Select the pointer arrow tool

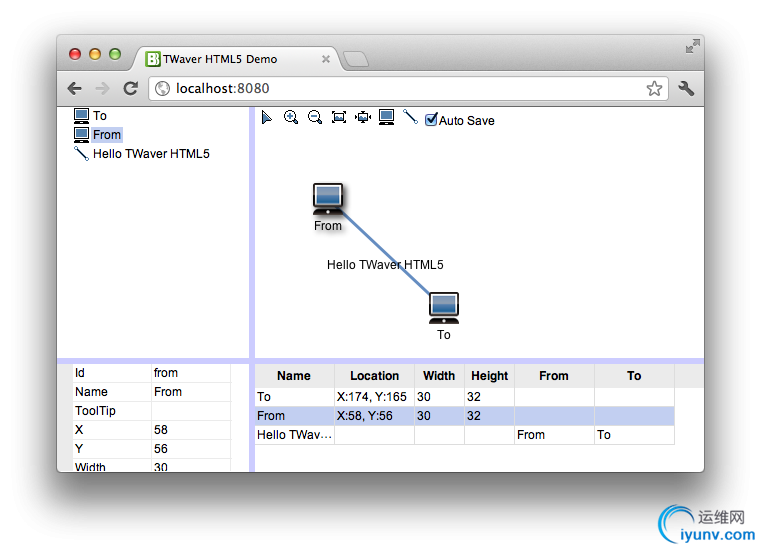coord(266,117)
